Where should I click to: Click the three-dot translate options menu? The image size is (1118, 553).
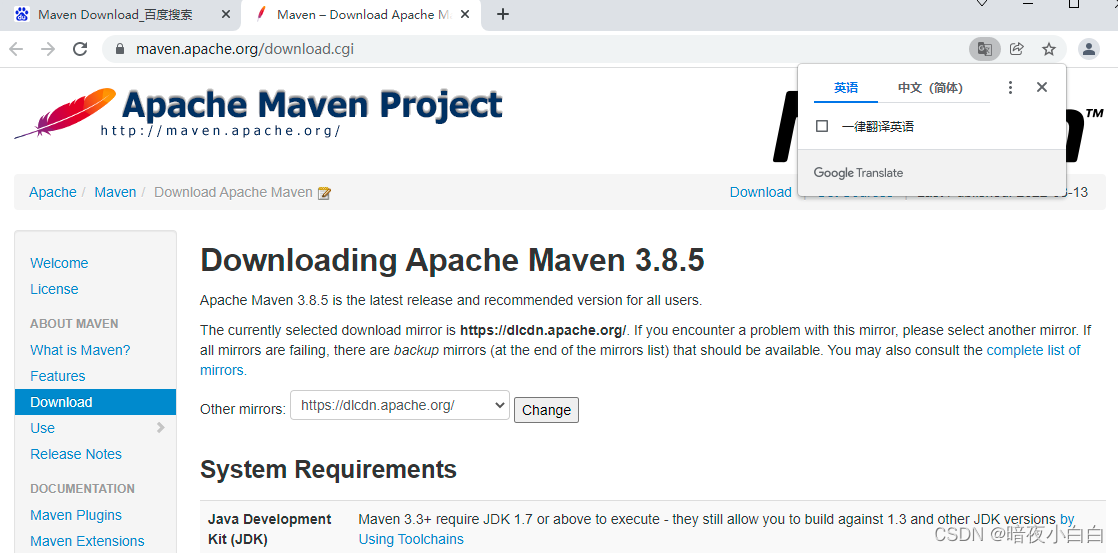tap(1010, 88)
